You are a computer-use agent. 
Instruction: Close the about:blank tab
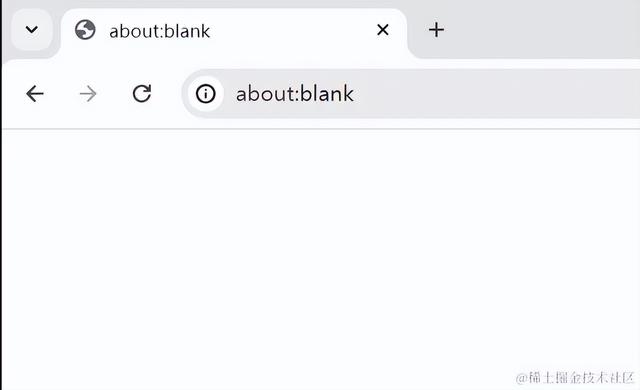point(382,29)
